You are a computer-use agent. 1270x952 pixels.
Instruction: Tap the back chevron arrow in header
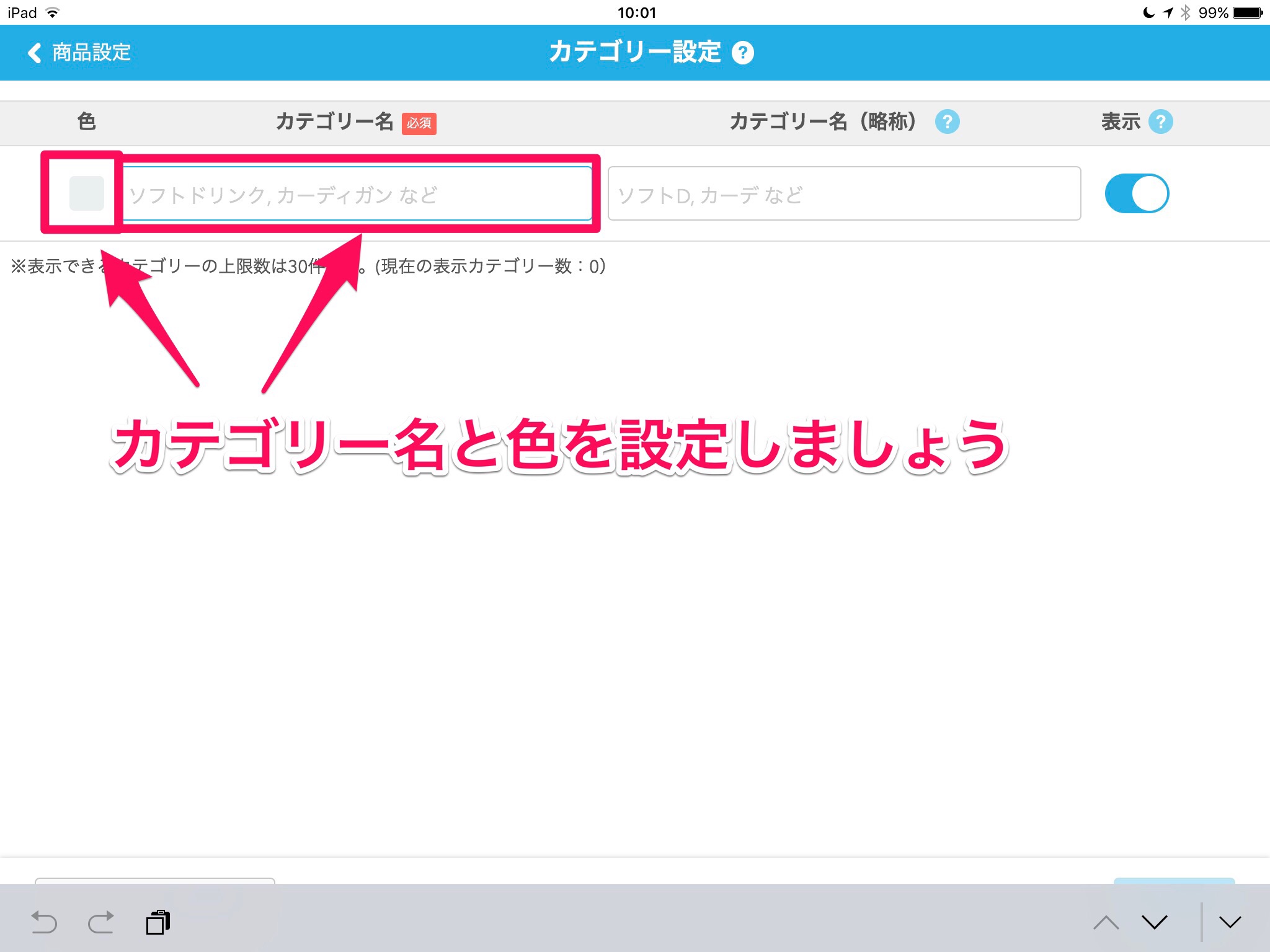(35, 53)
